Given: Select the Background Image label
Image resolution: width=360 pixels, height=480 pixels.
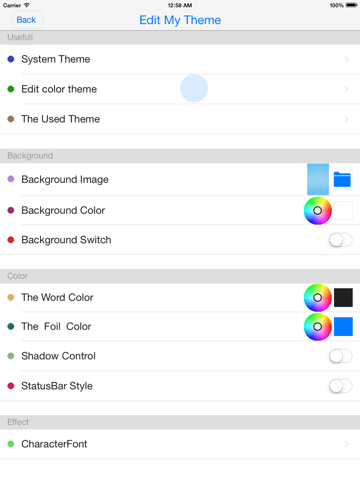Looking at the screenshot, I should (x=65, y=180).
